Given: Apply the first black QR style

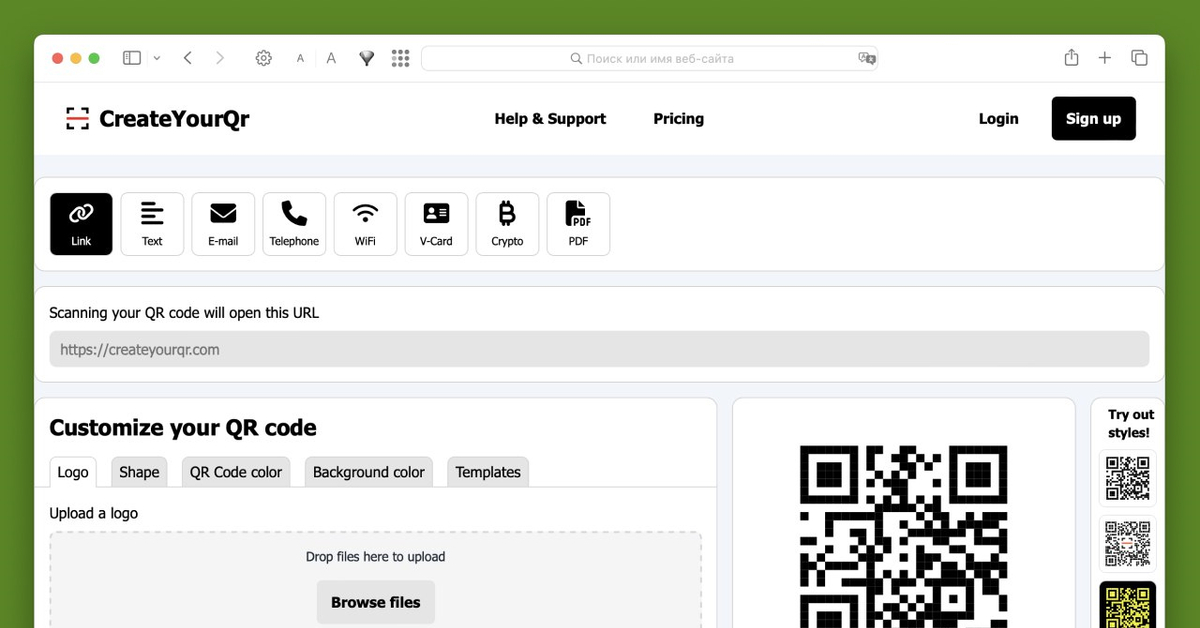Looking at the screenshot, I should tap(1128, 478).
